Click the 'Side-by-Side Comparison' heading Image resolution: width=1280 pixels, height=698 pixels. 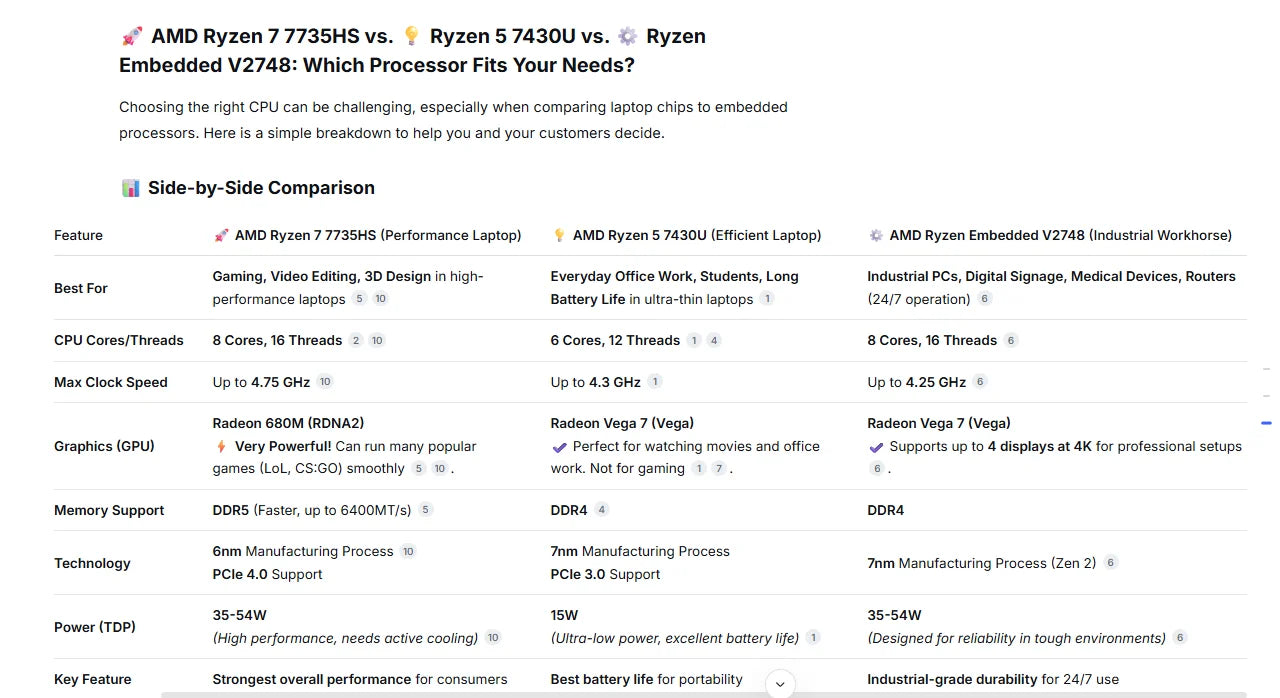[x=261, y=188]
